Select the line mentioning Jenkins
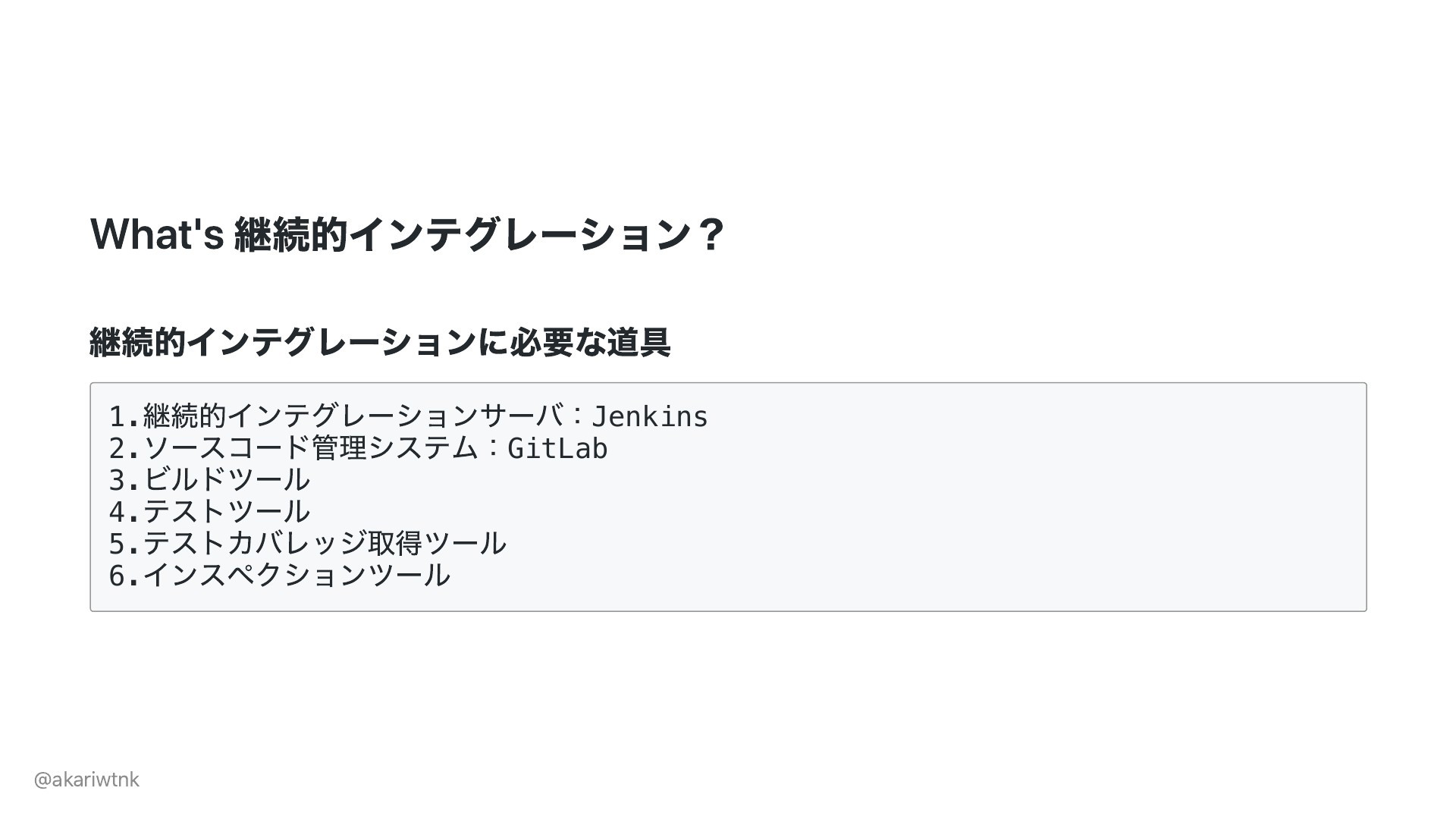 pos(409,416)
